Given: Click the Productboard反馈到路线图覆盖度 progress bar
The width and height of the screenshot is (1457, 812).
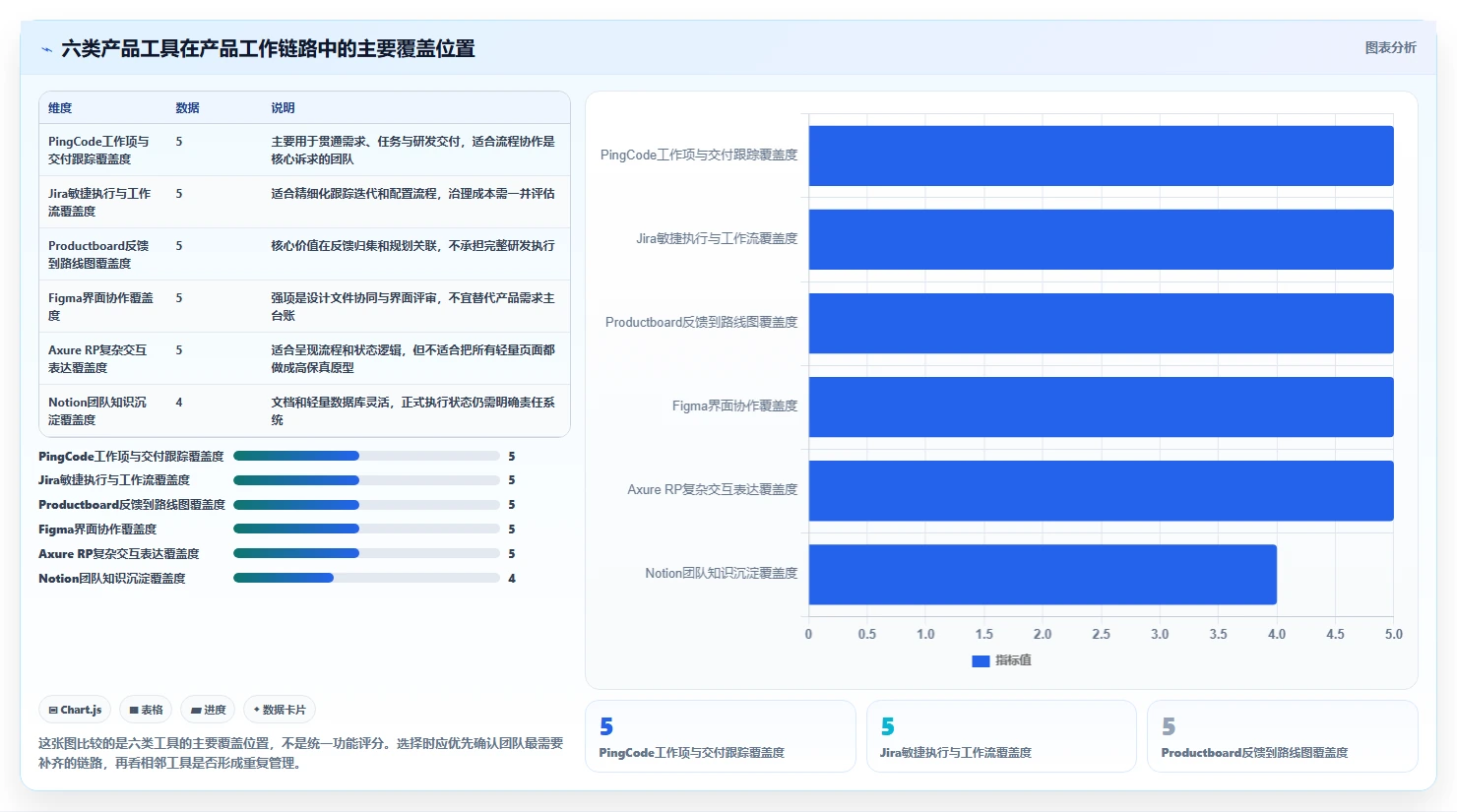Looking at the screenshot, I should 366,505.
